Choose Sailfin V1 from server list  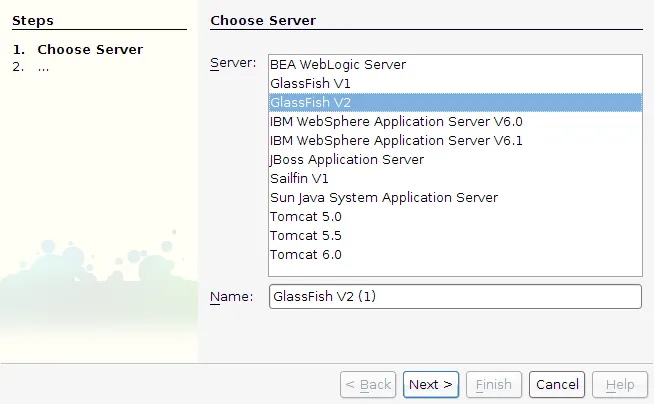(300, 179)
